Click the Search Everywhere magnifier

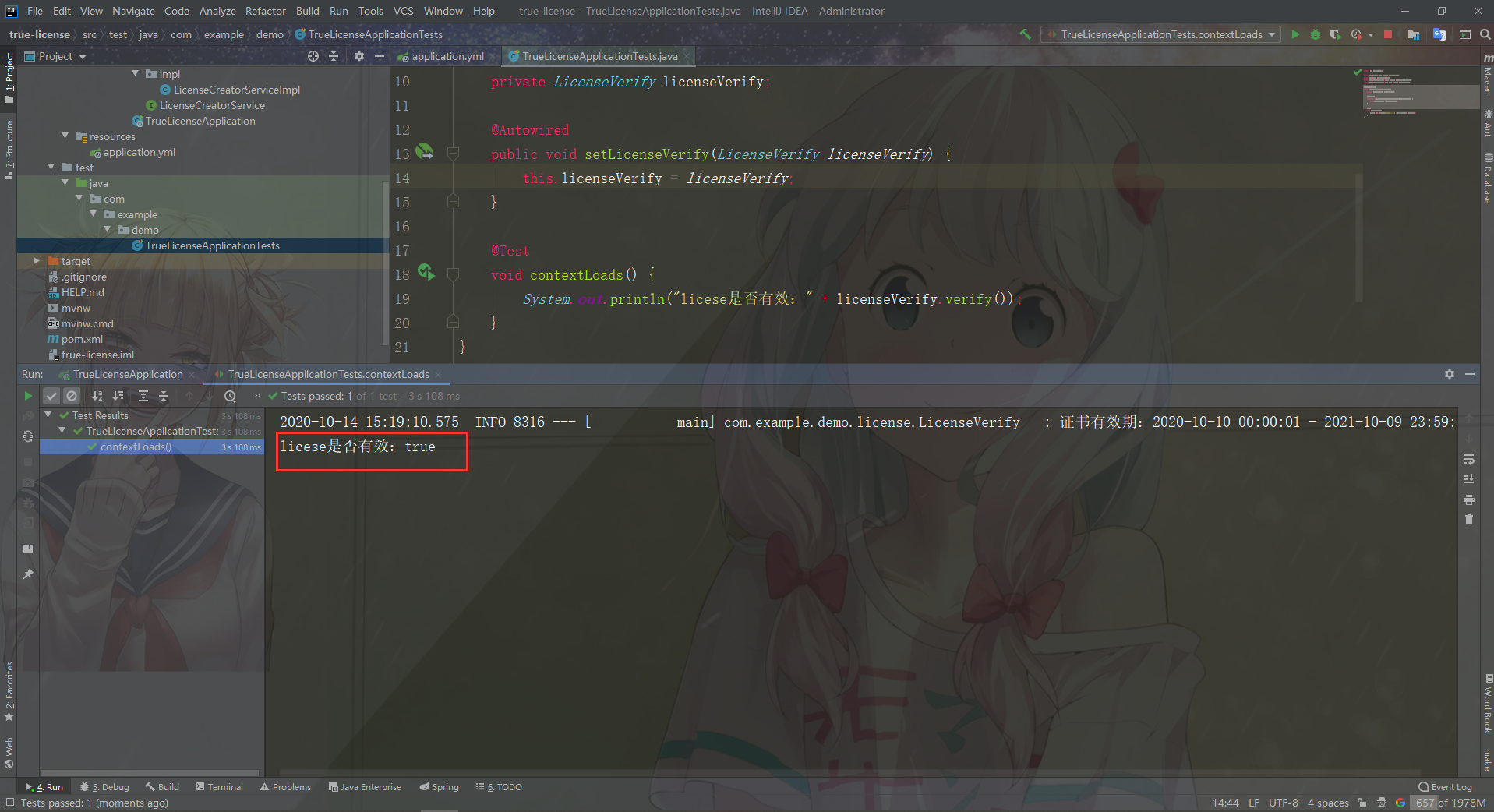(x=1485, y=34)
